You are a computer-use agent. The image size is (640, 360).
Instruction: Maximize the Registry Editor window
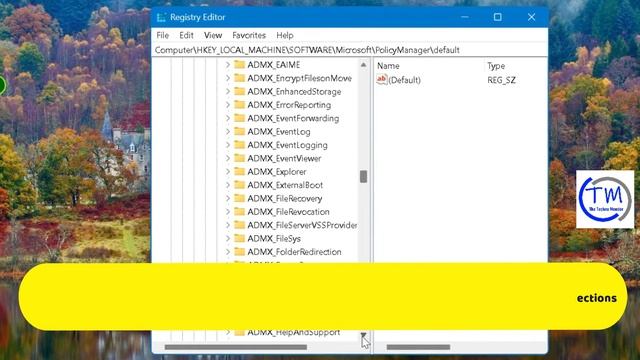coord(497,17)
